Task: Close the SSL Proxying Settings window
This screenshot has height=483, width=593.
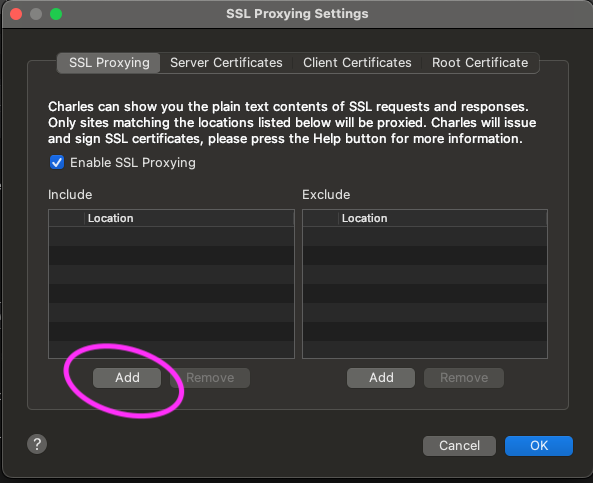Action: (x=16, y=14)
